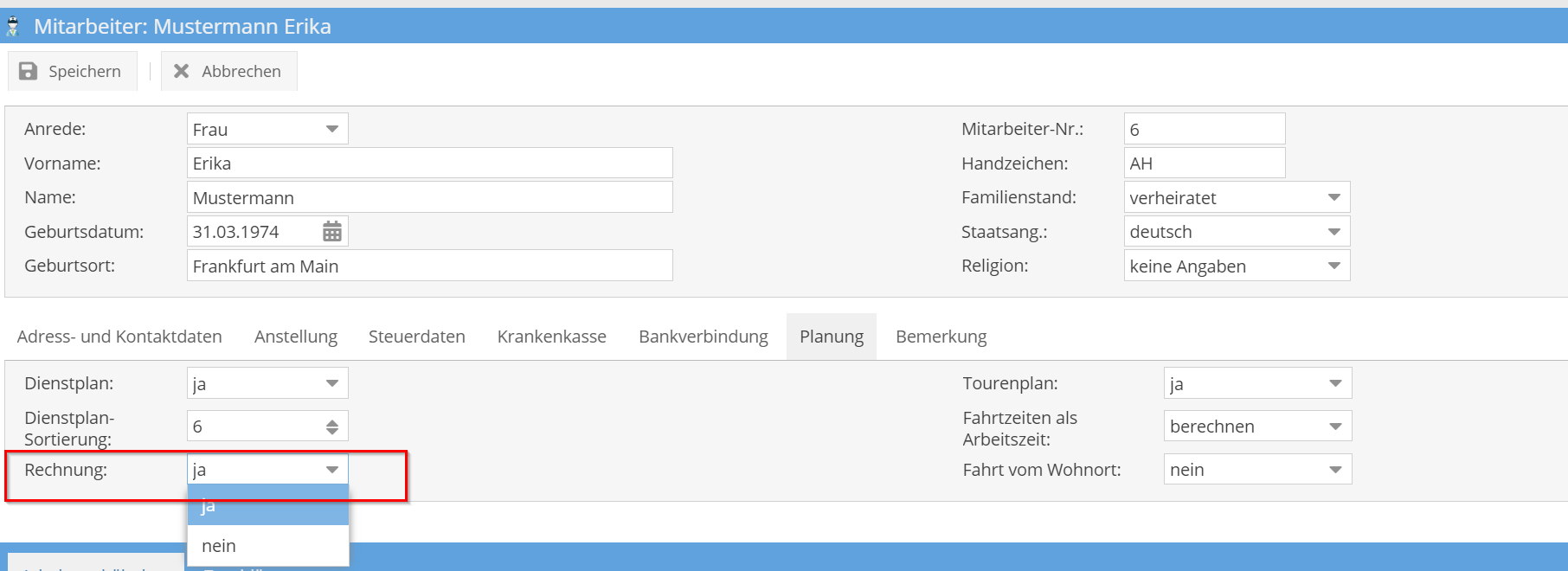Click the Abbrechen button
1568x571 pixels.
pyautogui.click(x=228, y=71)
